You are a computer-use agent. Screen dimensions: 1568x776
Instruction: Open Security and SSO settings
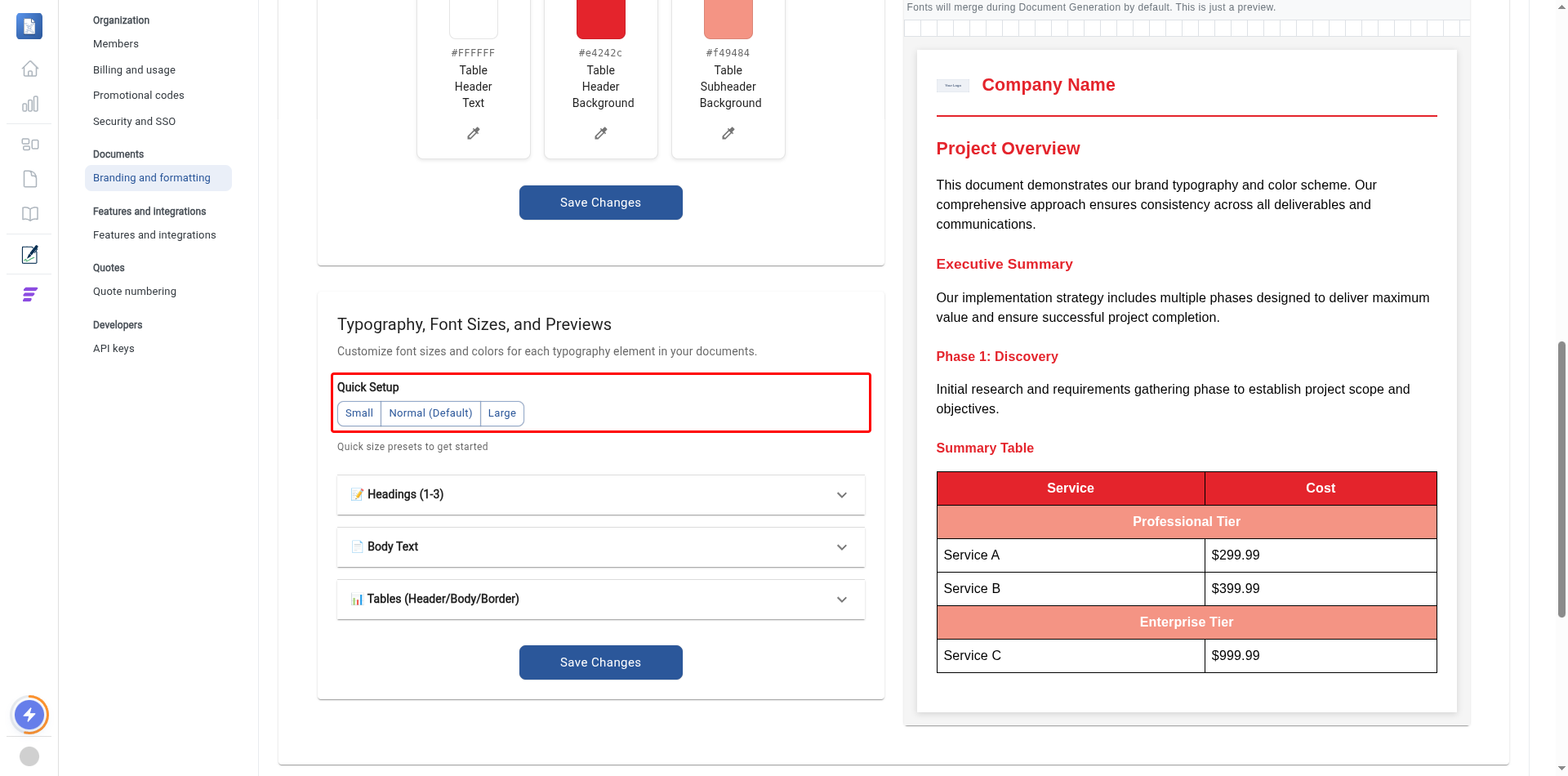[135, 122]
